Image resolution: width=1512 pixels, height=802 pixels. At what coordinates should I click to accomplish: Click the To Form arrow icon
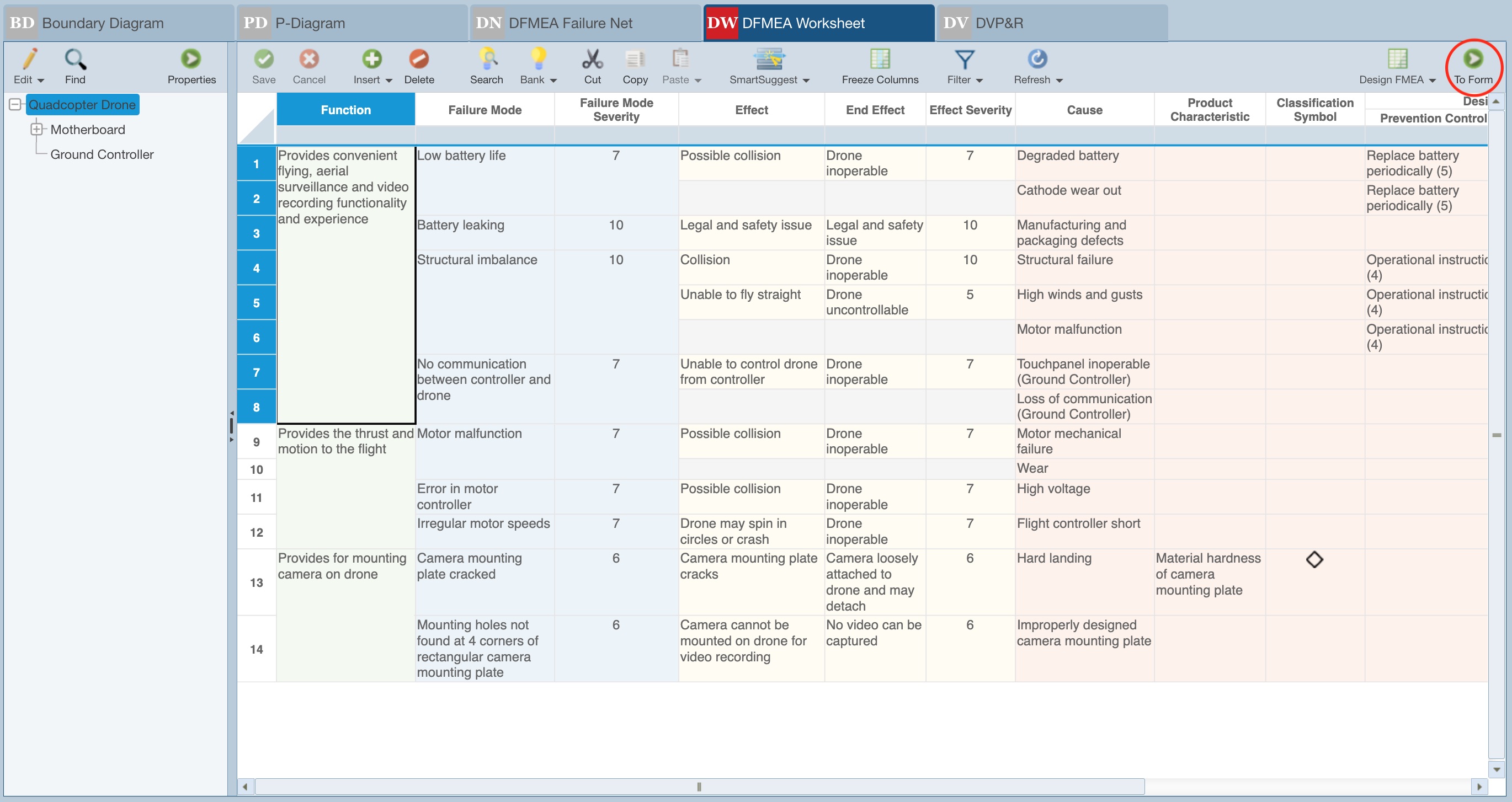point(1472,59)
